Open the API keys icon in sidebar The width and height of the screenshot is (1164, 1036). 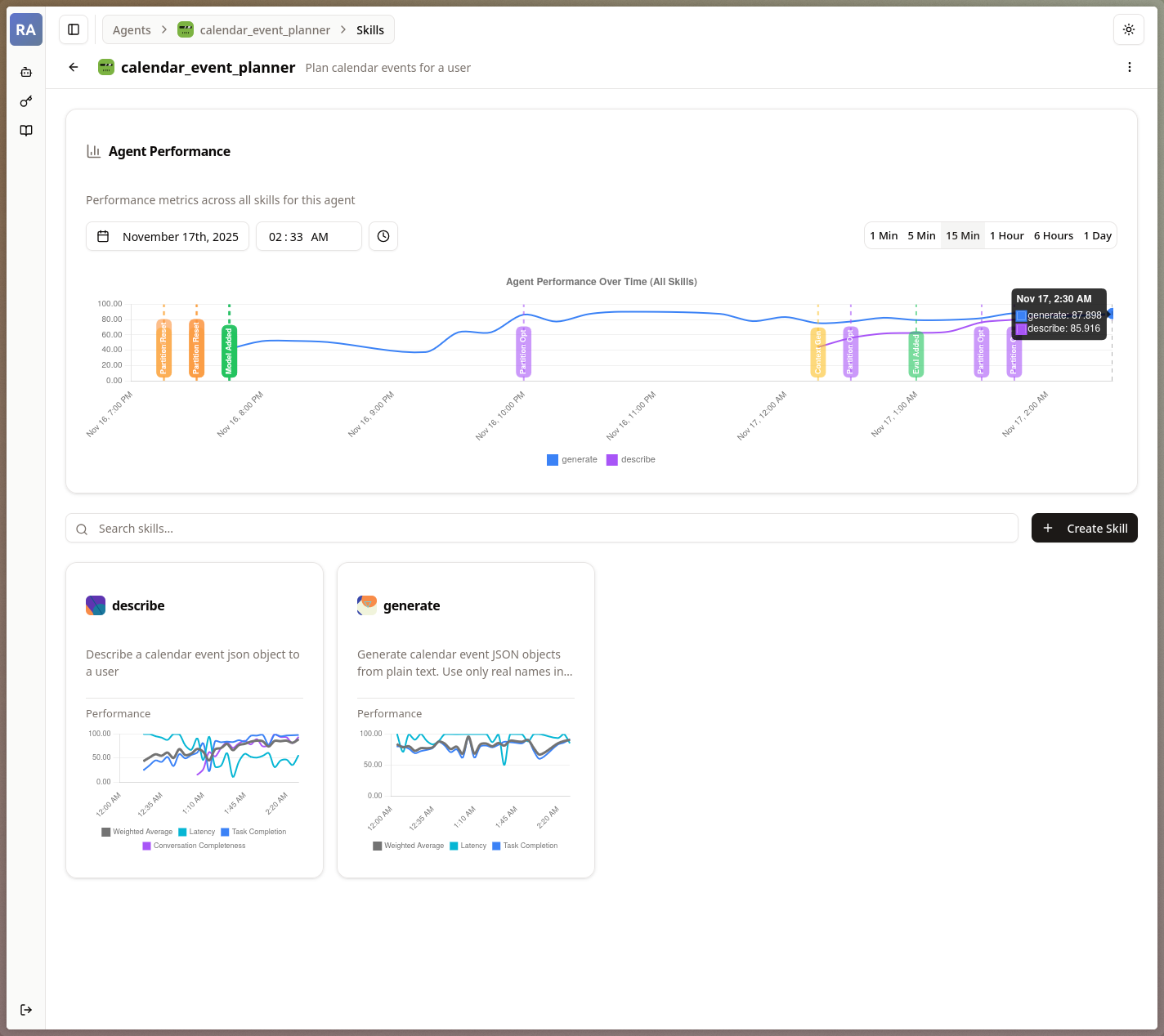tap(26, 101)
